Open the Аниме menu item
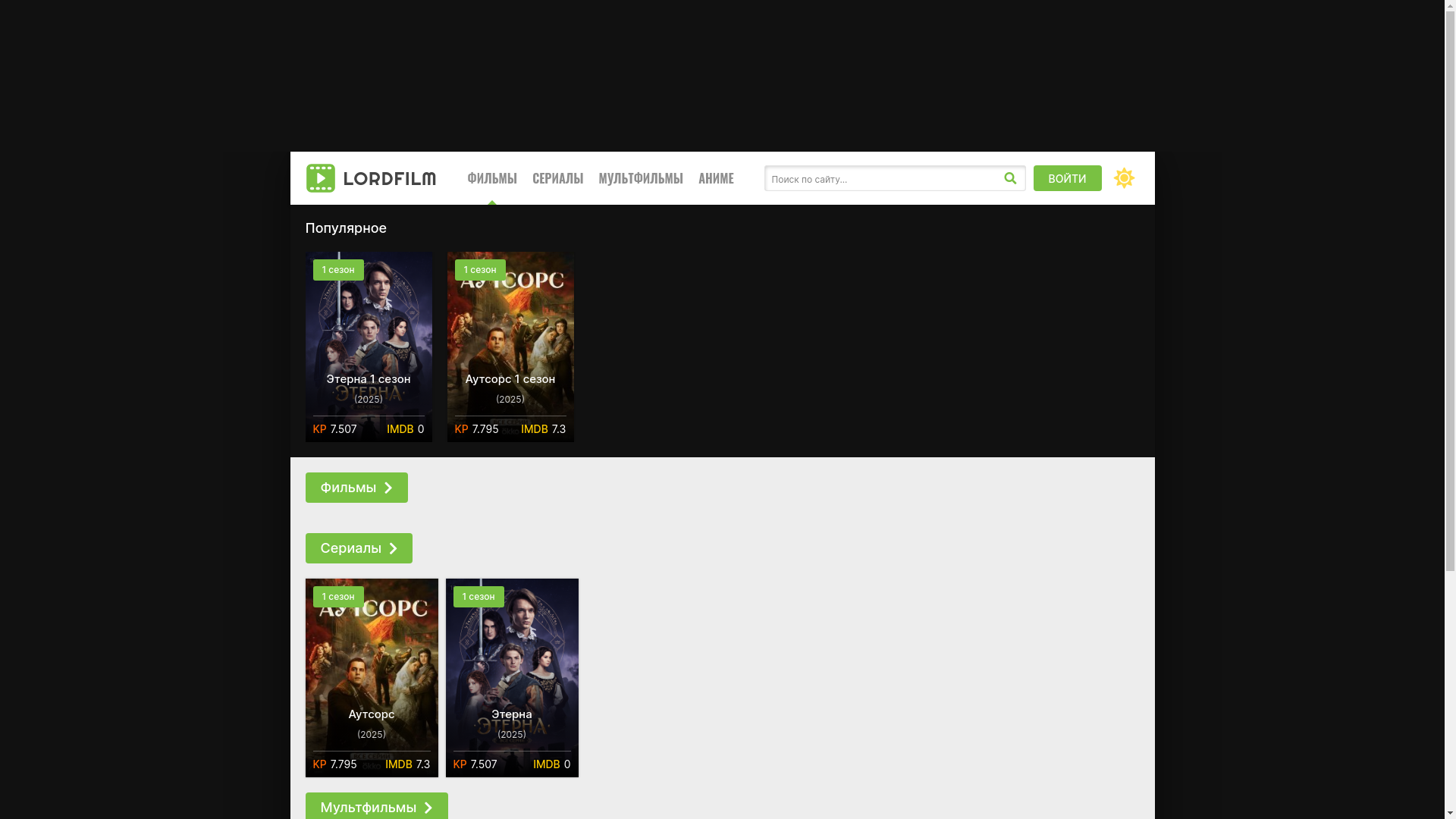Screen dimensions: 1456x819 (716, 179)
